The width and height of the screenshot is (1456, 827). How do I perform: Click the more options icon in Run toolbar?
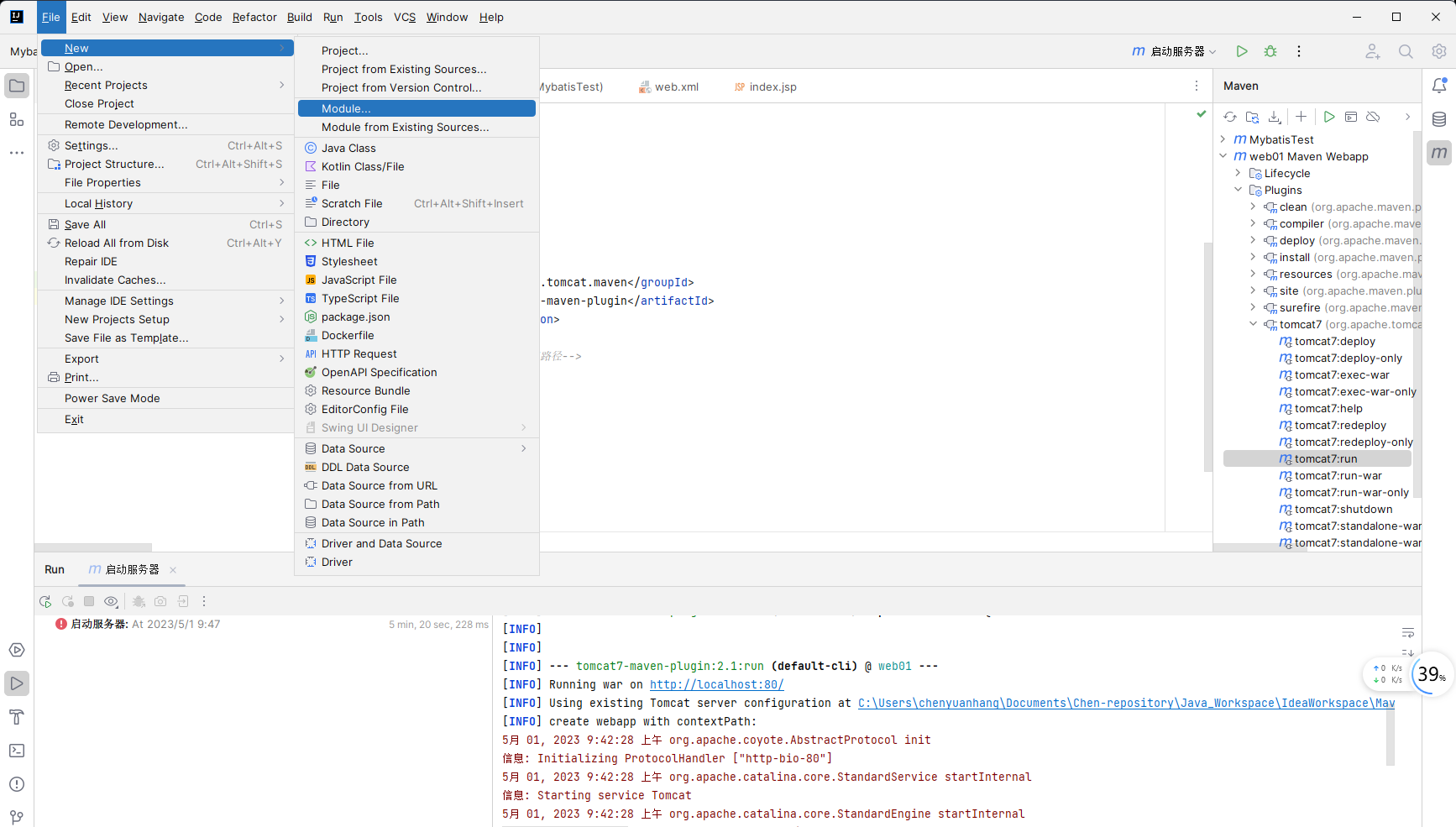(204, 601)
